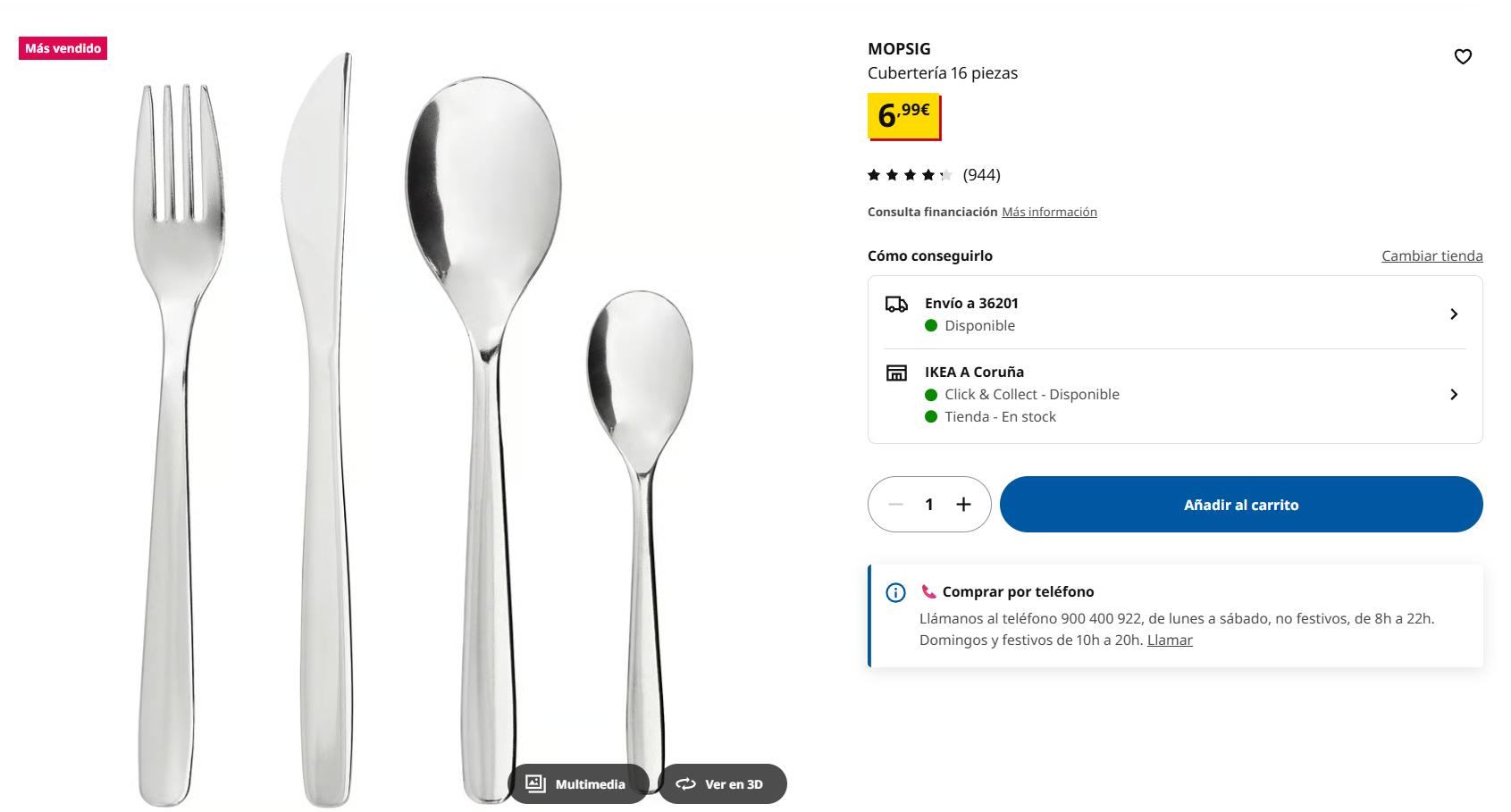Open the Más información financing link

point(1049,212)
